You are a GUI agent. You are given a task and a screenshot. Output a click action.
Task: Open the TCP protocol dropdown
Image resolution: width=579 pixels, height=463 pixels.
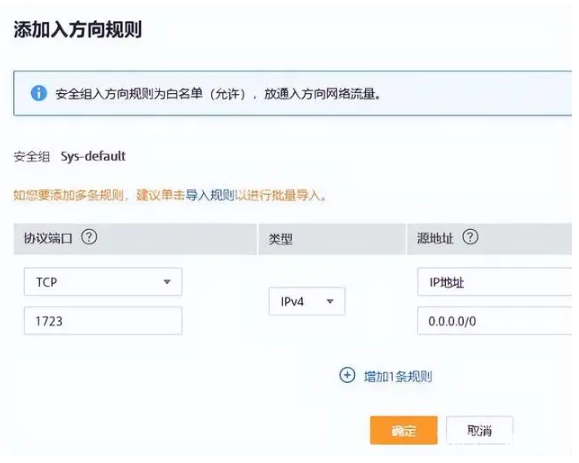pyautogui.click(x=103, y=282)
